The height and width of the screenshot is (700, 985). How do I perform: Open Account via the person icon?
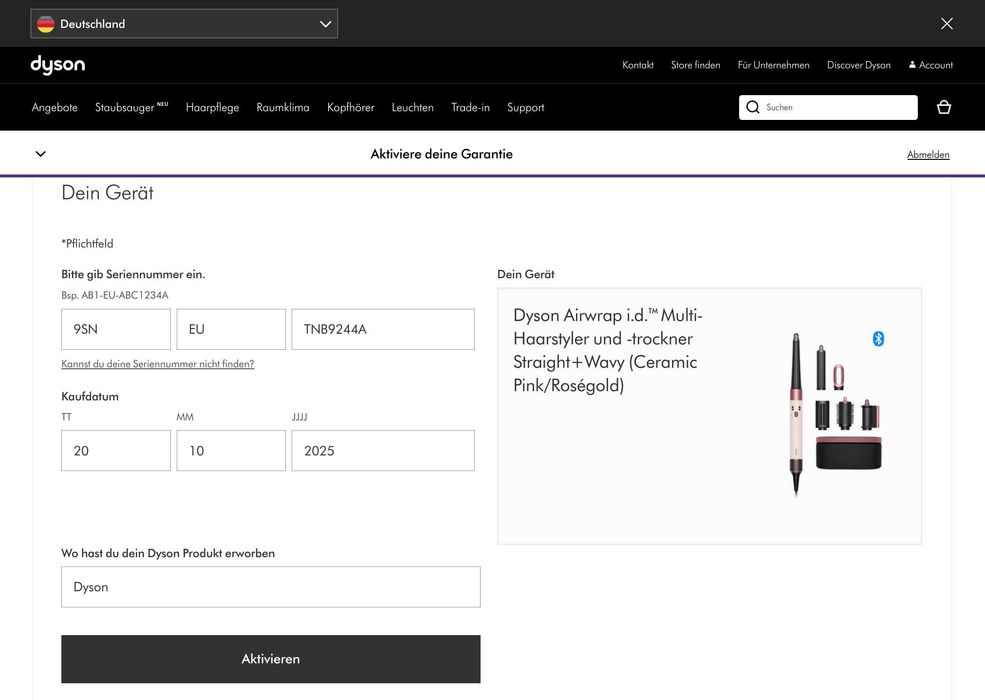pyautogui.click(x=912, y=65)
